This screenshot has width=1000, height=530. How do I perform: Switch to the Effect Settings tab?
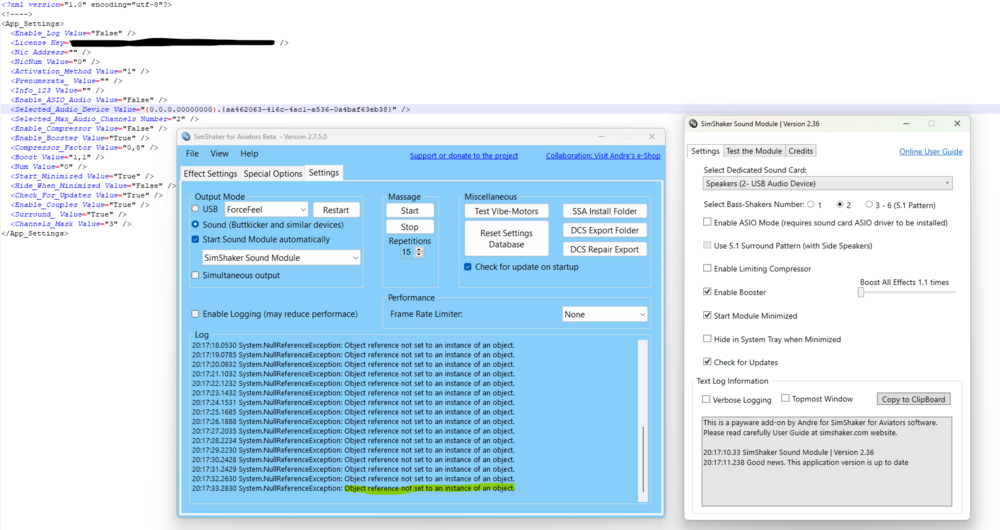[x=210, y=173]
